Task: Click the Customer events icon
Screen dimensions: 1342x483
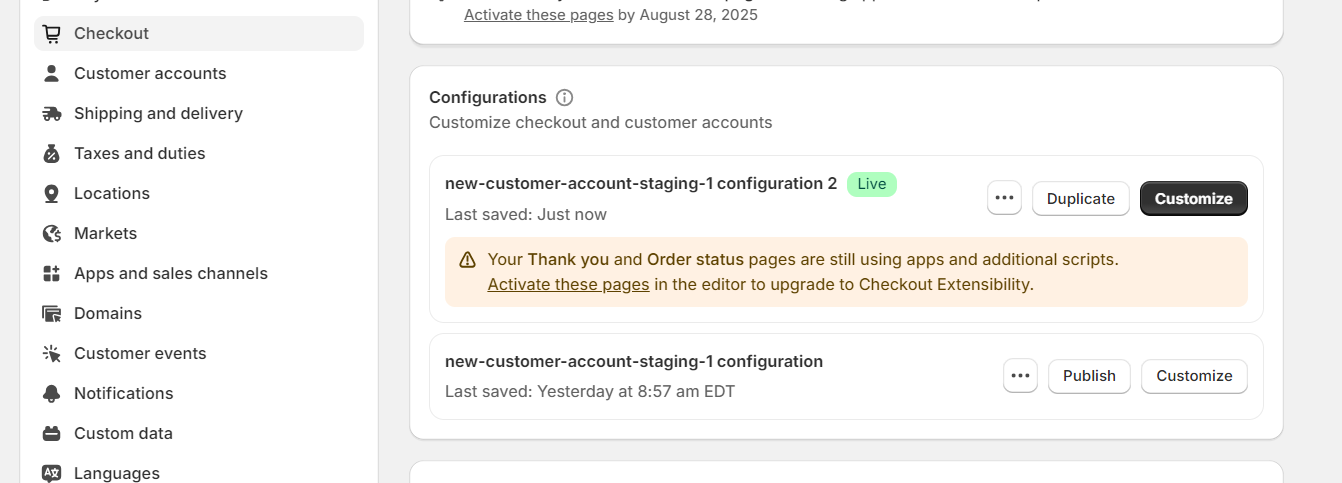Action: tap(52, 354)
